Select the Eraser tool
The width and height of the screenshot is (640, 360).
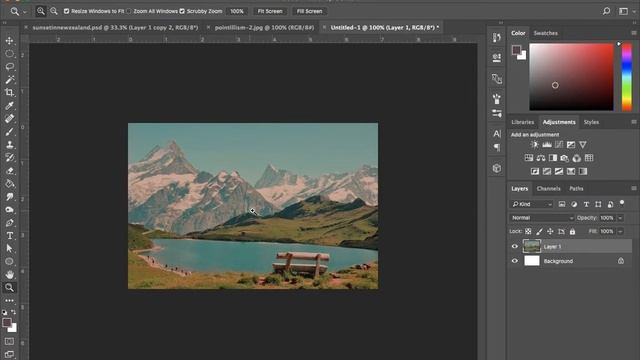tap(9, 171)
